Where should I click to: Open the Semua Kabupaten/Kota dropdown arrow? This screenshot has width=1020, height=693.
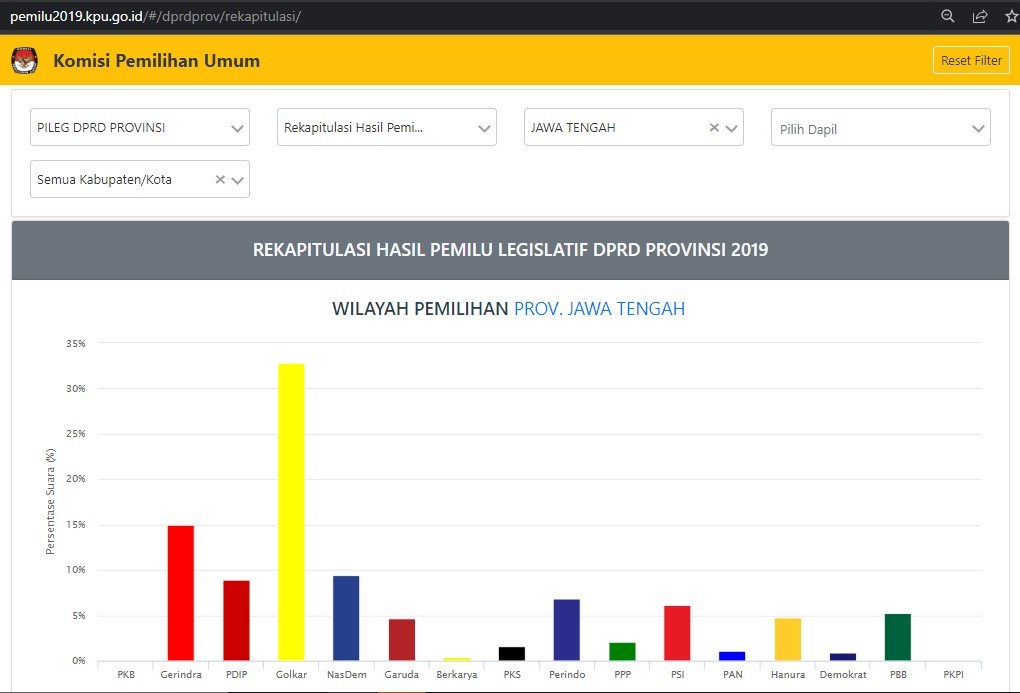tap(238, 180)
